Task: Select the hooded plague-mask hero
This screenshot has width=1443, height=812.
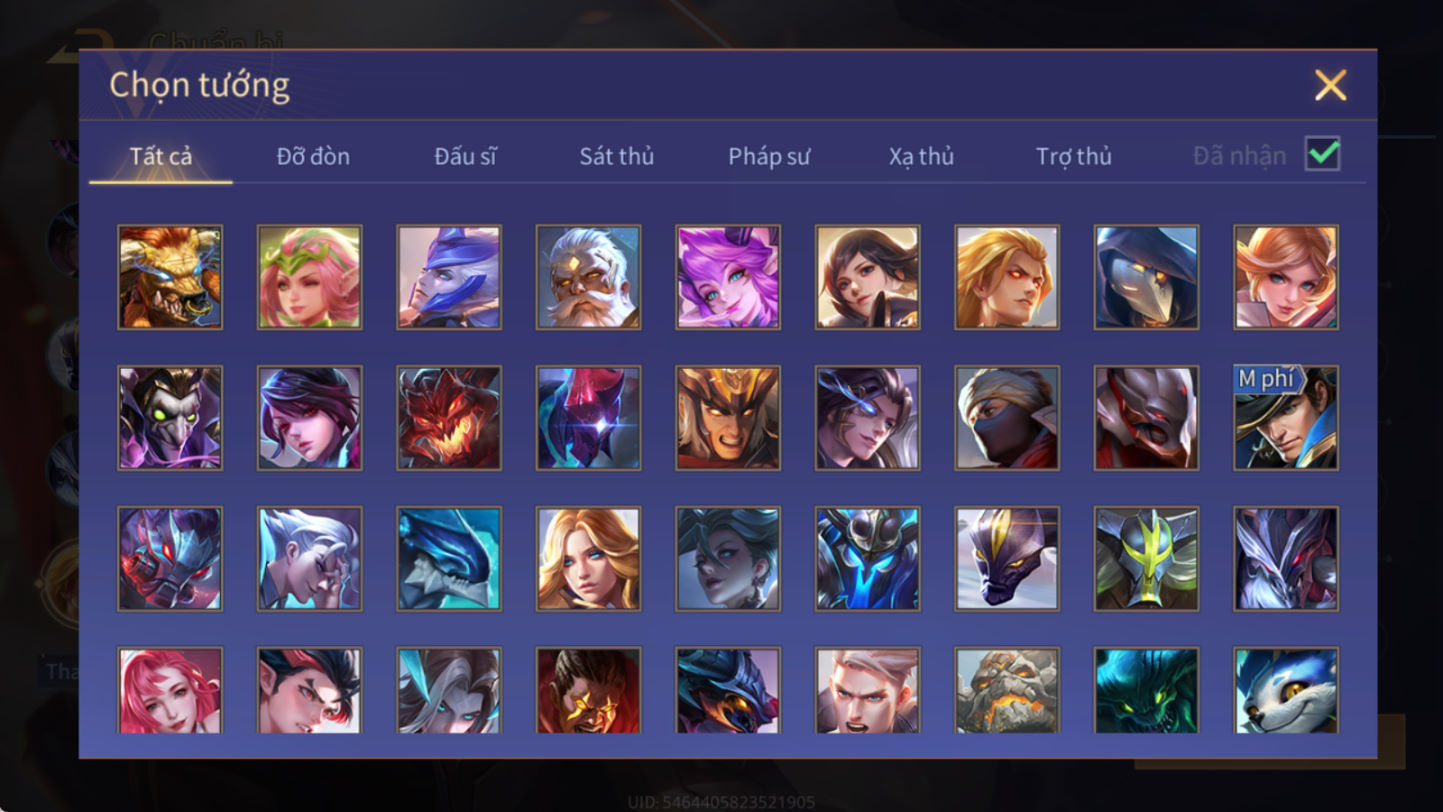Action: (x=1146, y=277)
